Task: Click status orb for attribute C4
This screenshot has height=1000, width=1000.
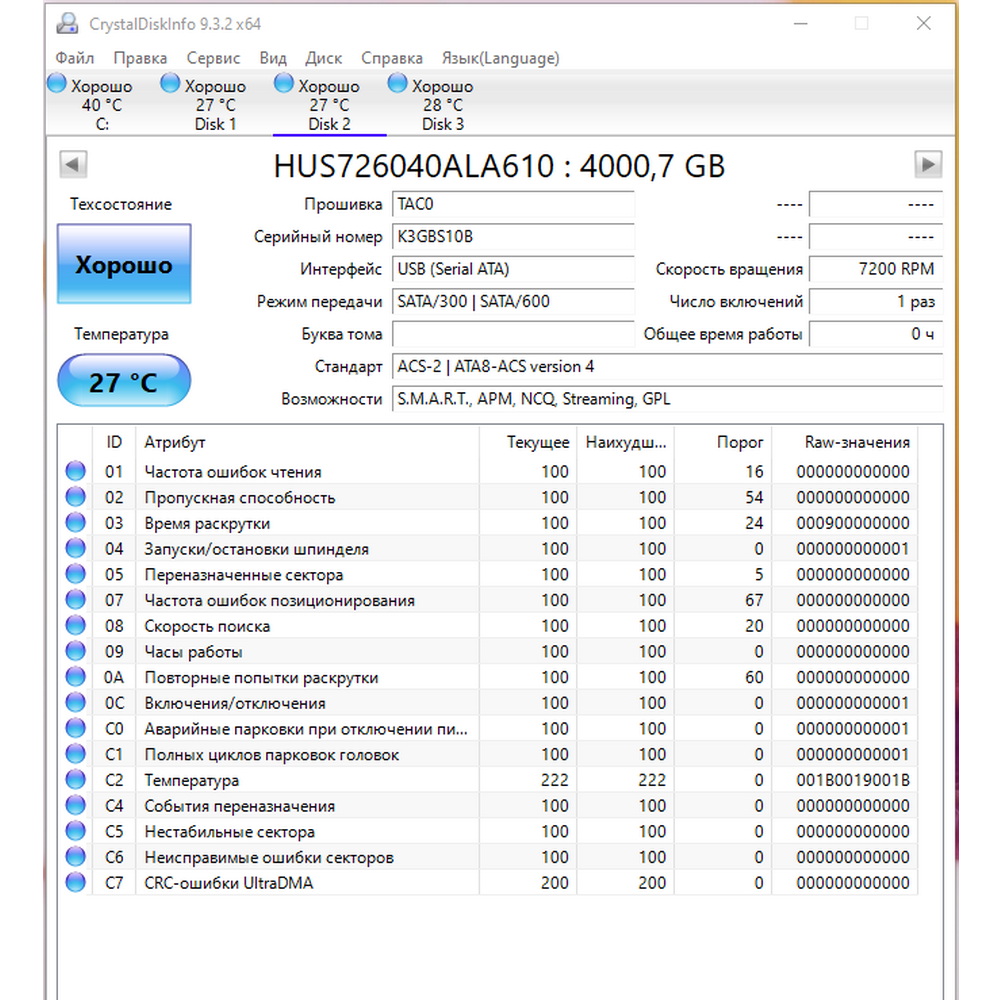Action: [x=75, y=805]
